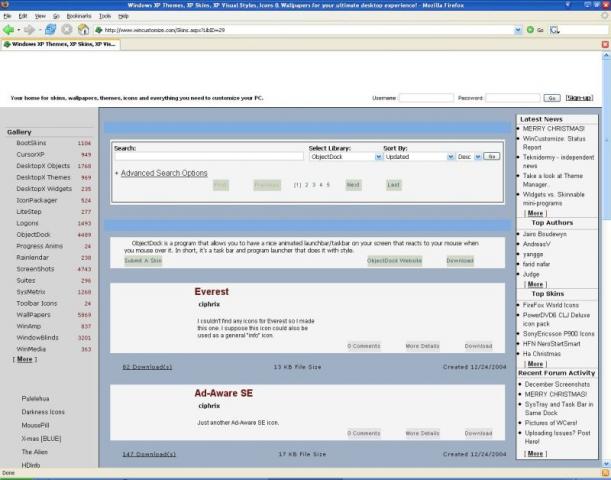Click More under Latest News
This screenshot has width=611, height=480.
tap(535, 213)
